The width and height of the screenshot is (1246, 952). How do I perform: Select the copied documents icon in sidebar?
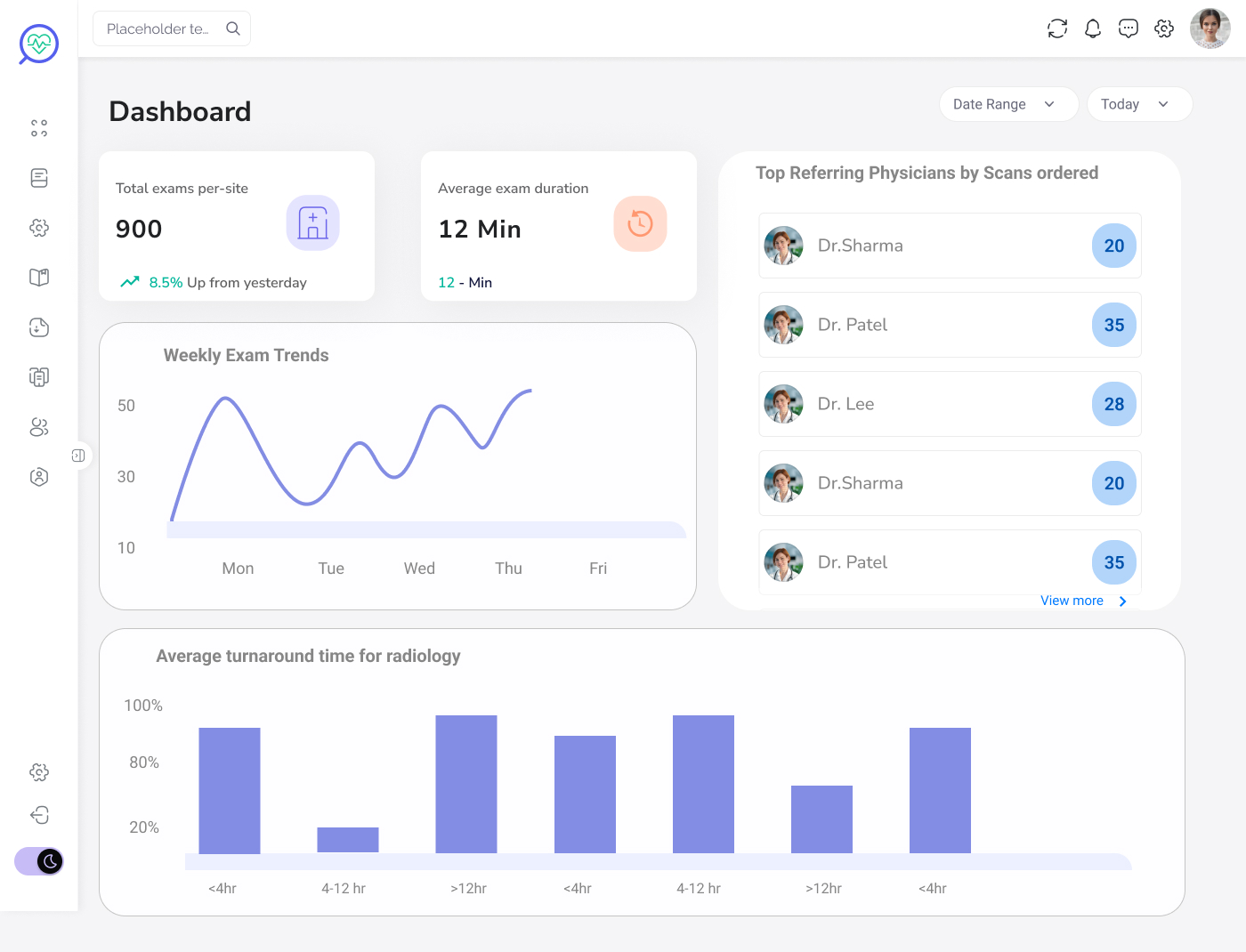pyautogui.click(x=39, y=377)
